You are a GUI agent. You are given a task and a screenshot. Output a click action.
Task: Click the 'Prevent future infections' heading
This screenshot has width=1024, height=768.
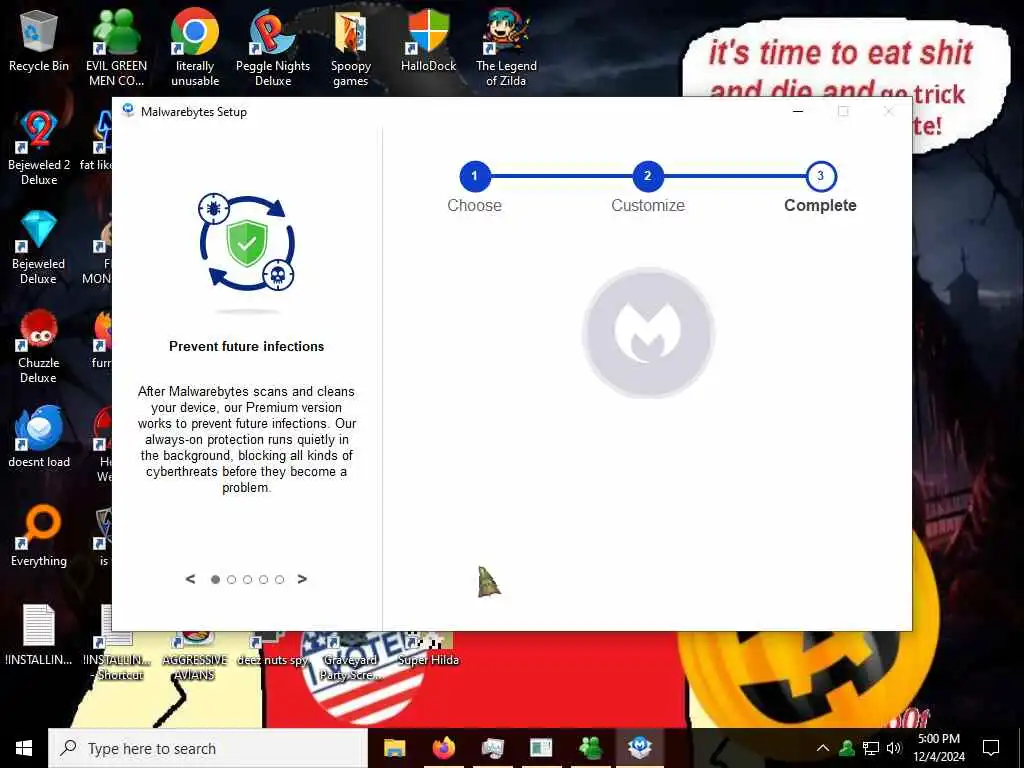[x=246, y=346]
